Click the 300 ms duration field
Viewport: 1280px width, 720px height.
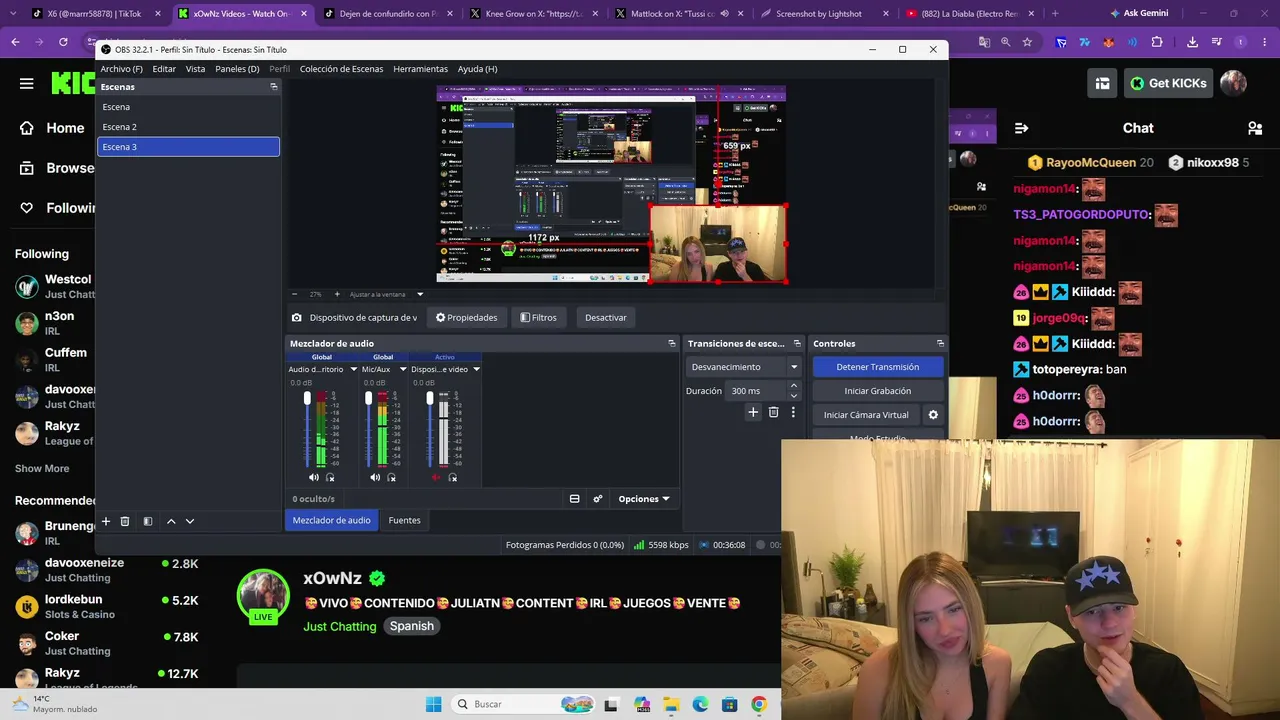pyautogui.click(x=756, y=391)
